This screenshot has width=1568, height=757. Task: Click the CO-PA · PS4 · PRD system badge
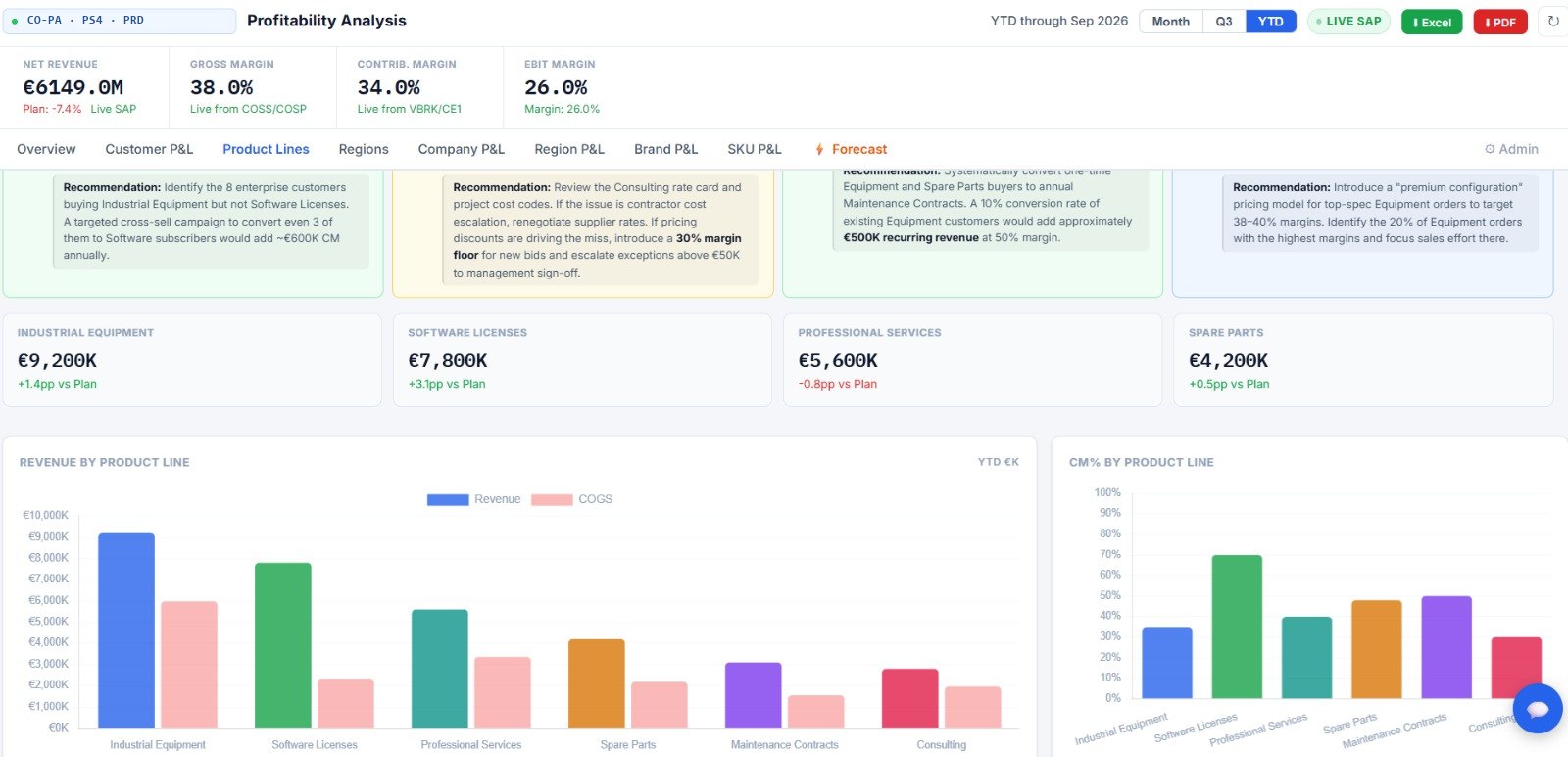[x=120, y=21]
